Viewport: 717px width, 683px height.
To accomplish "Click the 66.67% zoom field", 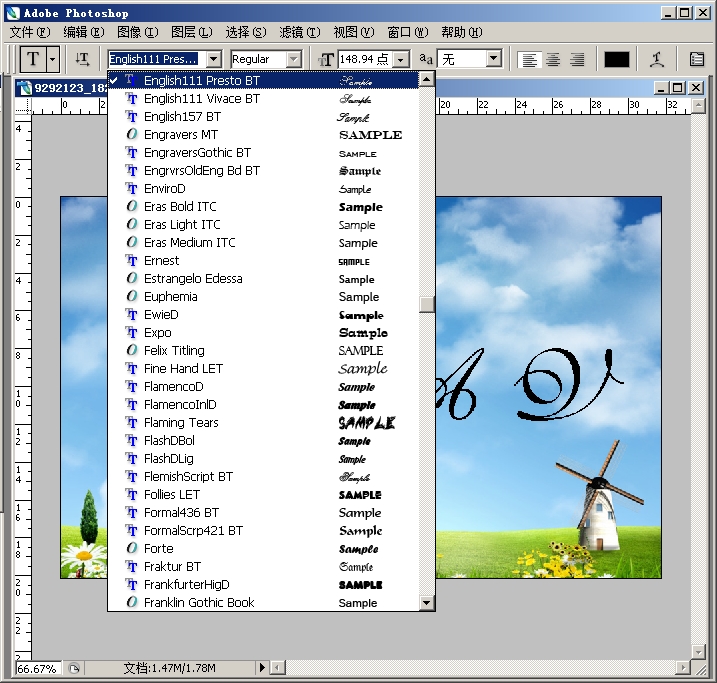I will point(38,668).
